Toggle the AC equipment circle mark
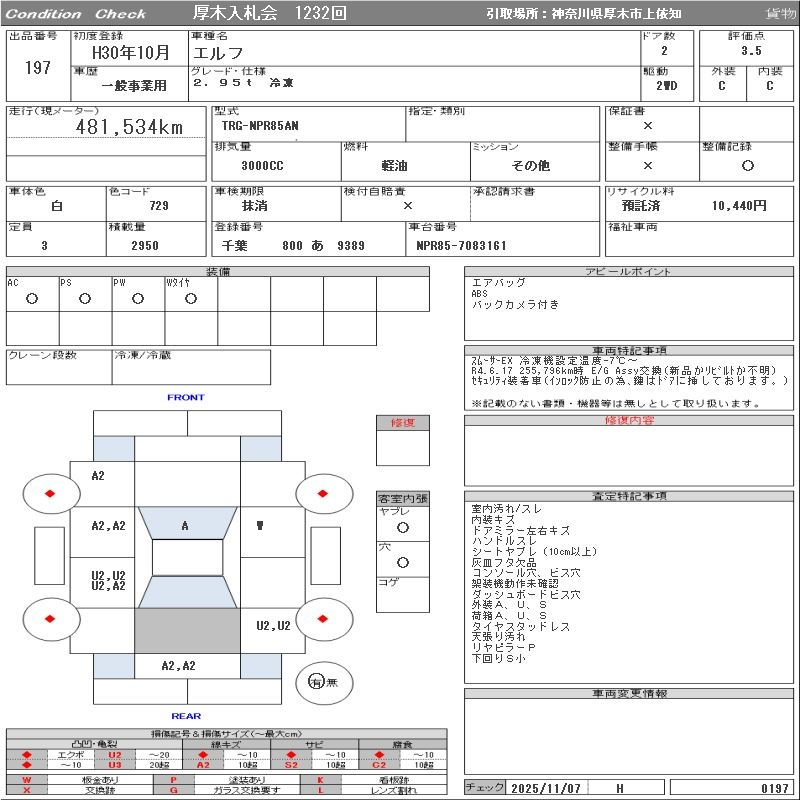The width and height of the screenshot is (800, 800). (32, 298)
